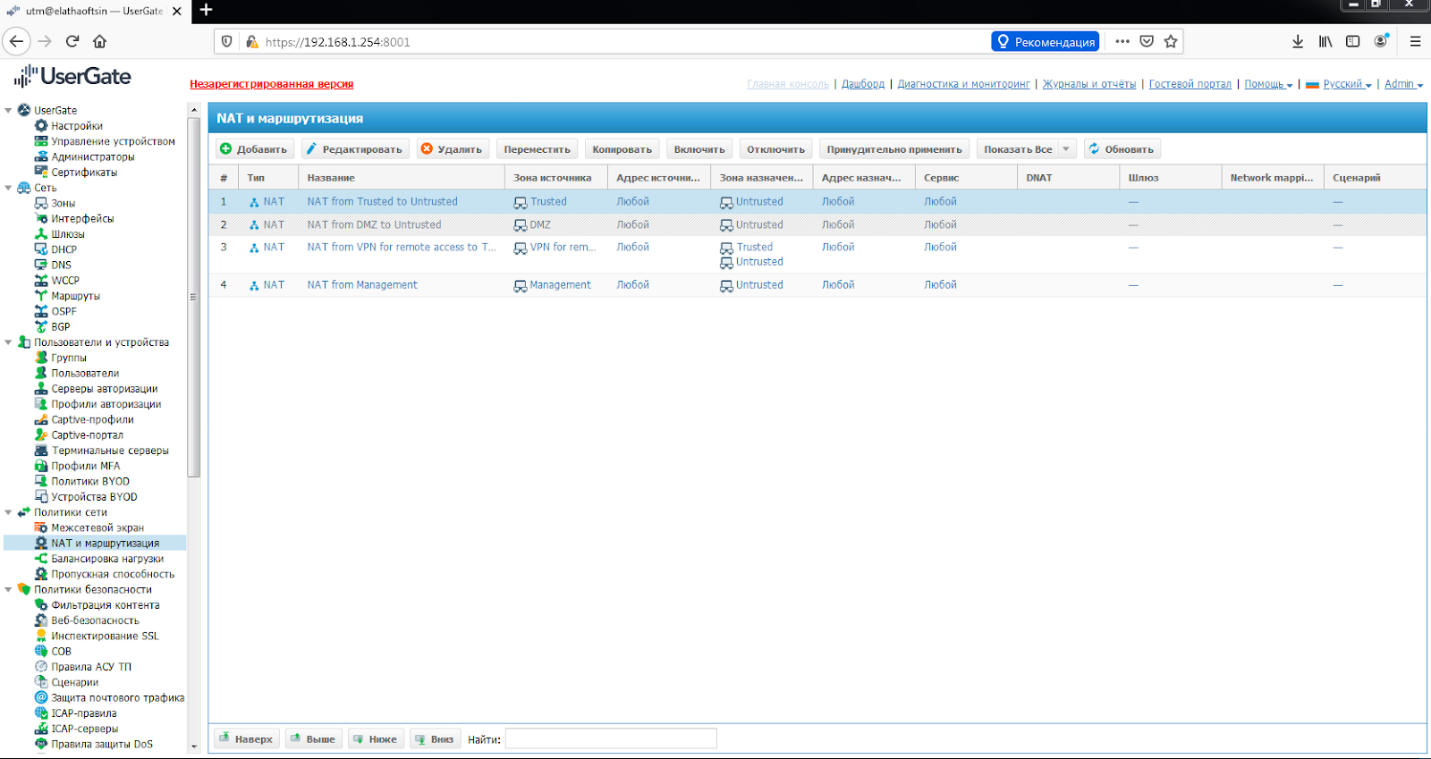Reload the page with the refresh icon
This screenshot has width=1431, height=759.
pos(72,42)
